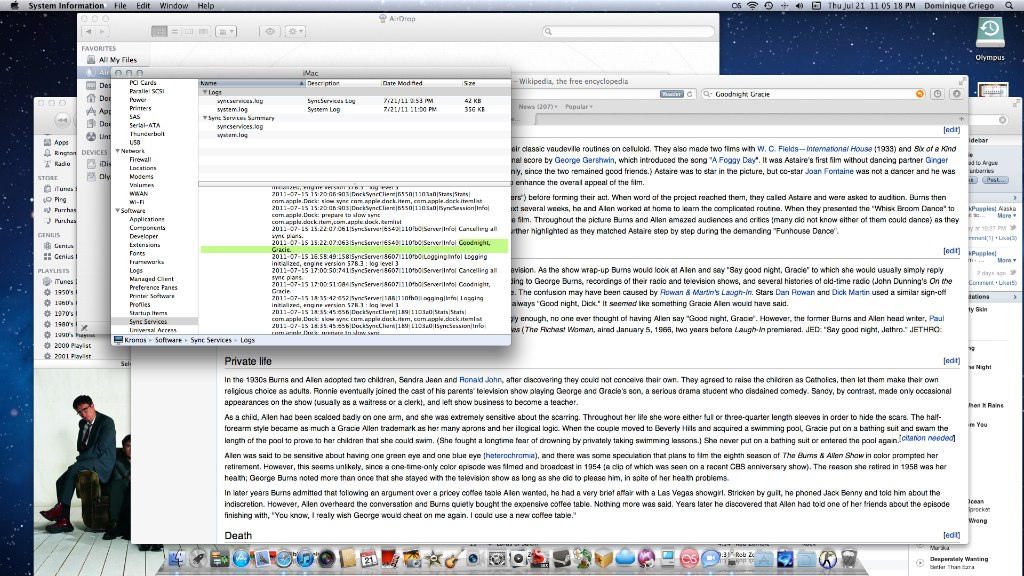Collapse Sync Services Summary group
1024x576 pixels.
point(204,118)
